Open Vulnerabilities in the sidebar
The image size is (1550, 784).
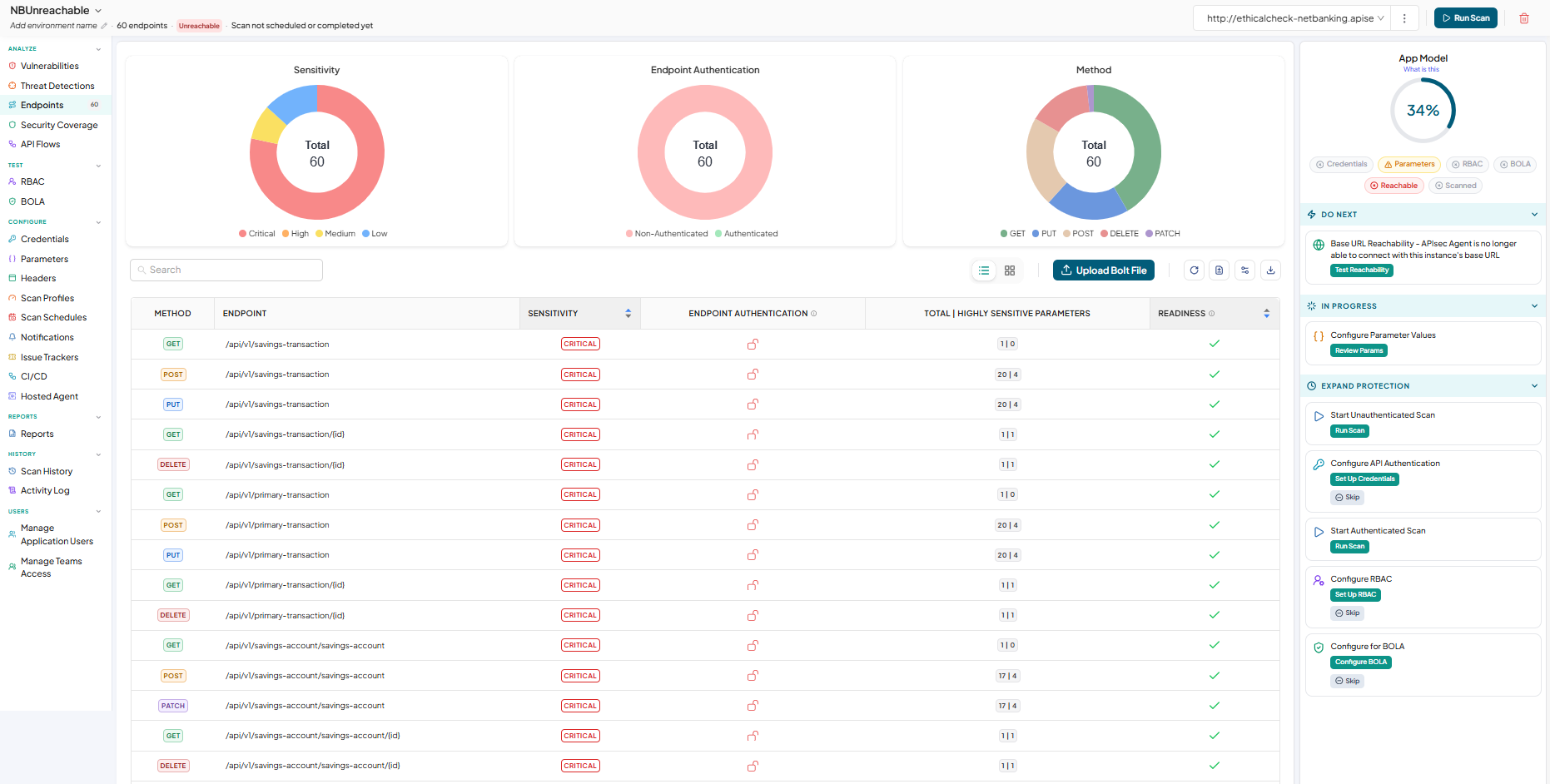[50, 66]
